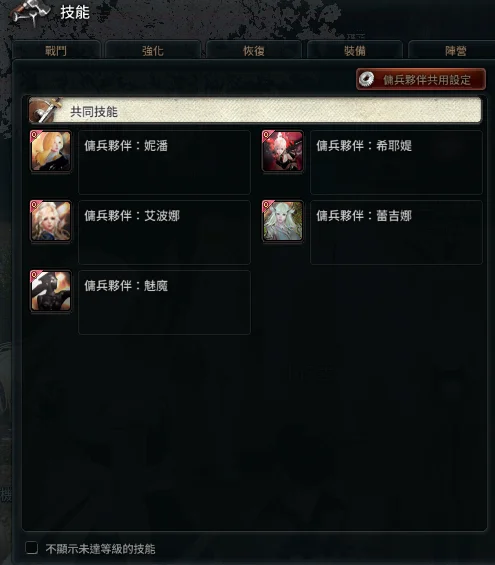Click the gear icon on 傭兵夥伴共用設定
Viewport: 495px width, 565px height.
tap(367, 79)
